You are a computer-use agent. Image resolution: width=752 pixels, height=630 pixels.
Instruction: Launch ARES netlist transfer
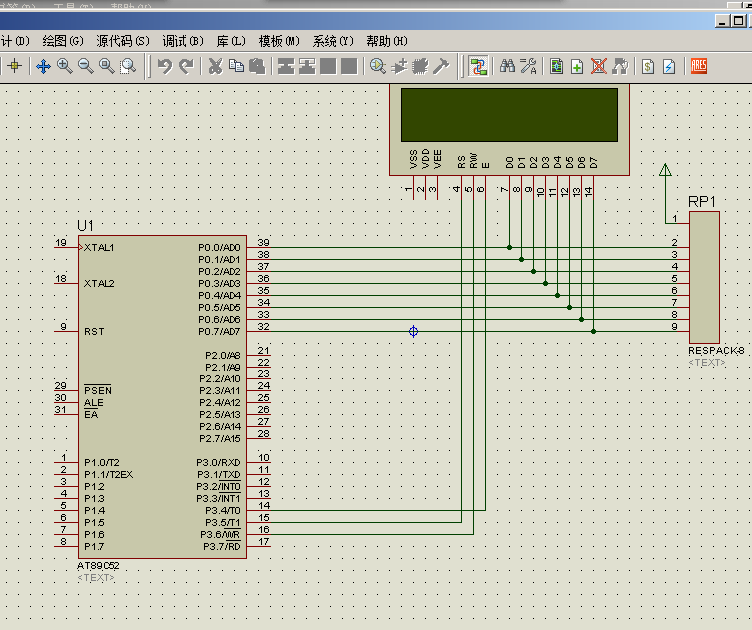click(x=699, y=66)
